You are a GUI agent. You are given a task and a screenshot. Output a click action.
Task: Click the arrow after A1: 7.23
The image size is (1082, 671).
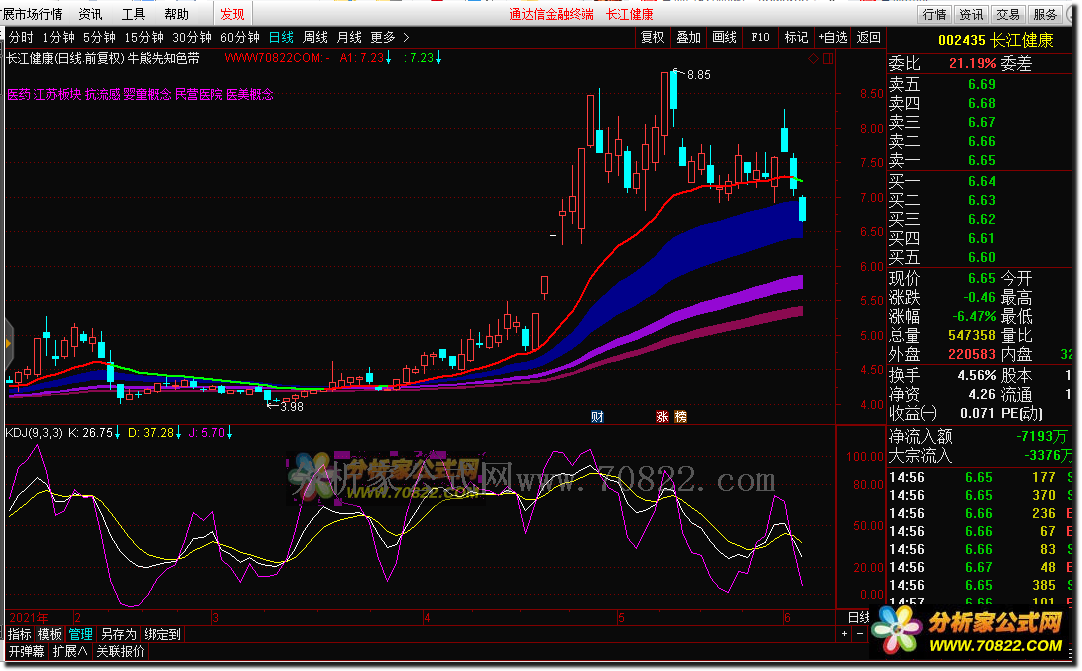click(x=388, y=58)
